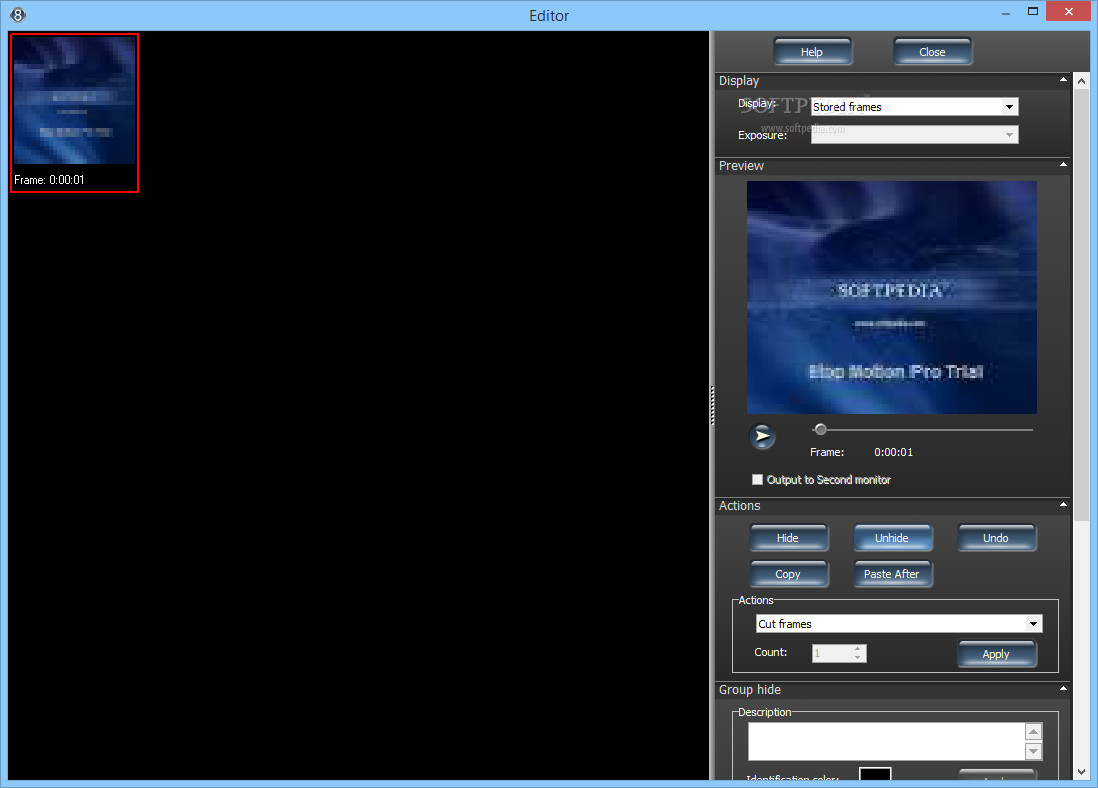
Task: Maximize the Editor window
Action: [1033, 12]
